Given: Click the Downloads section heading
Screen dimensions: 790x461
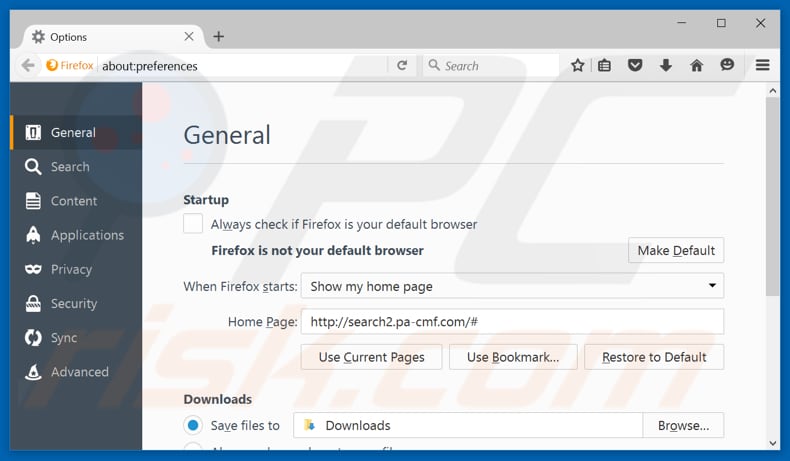Looking at the screenshot, I should [218, 399].
